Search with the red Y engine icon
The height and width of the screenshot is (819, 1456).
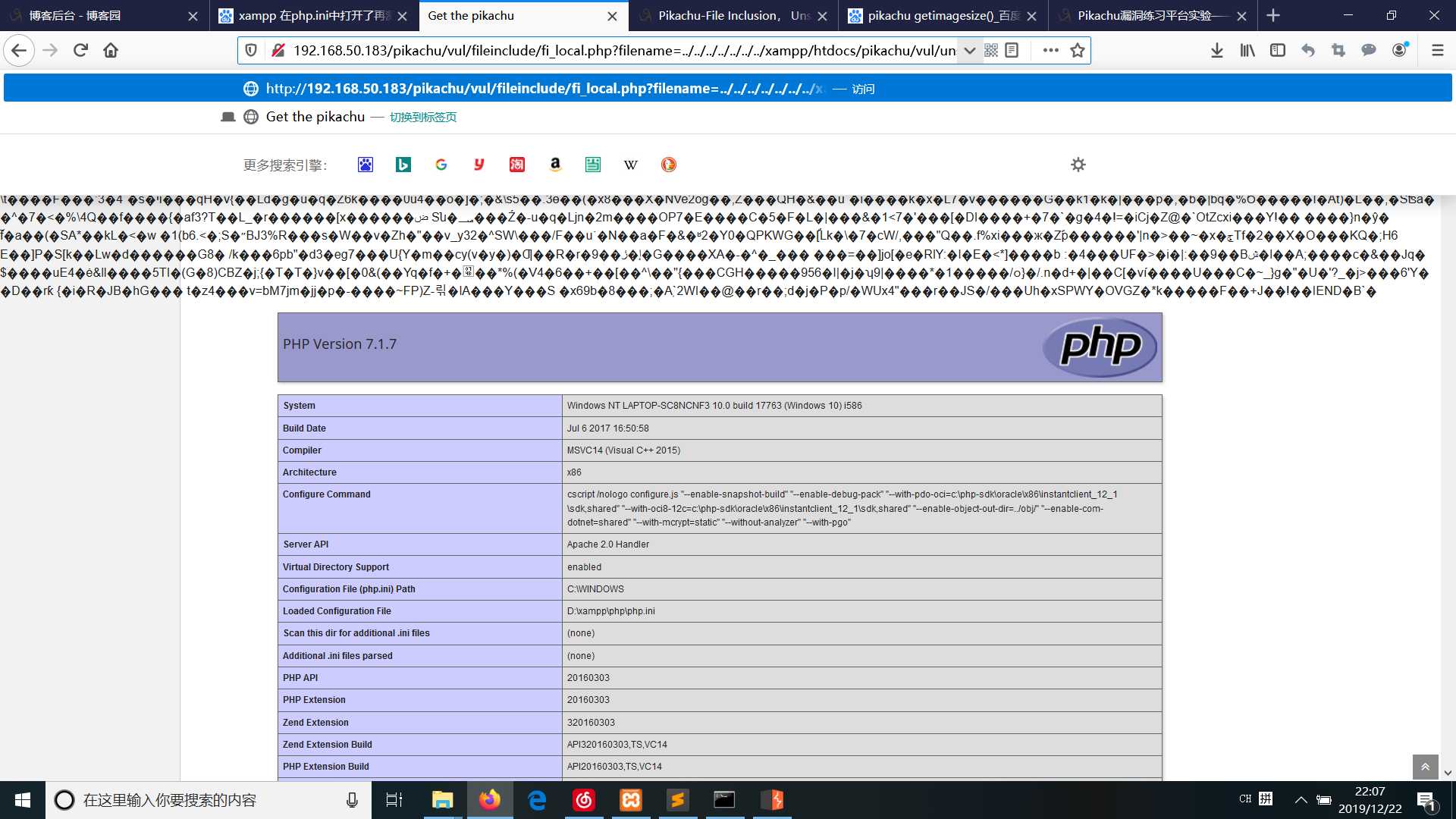point(479,165)
